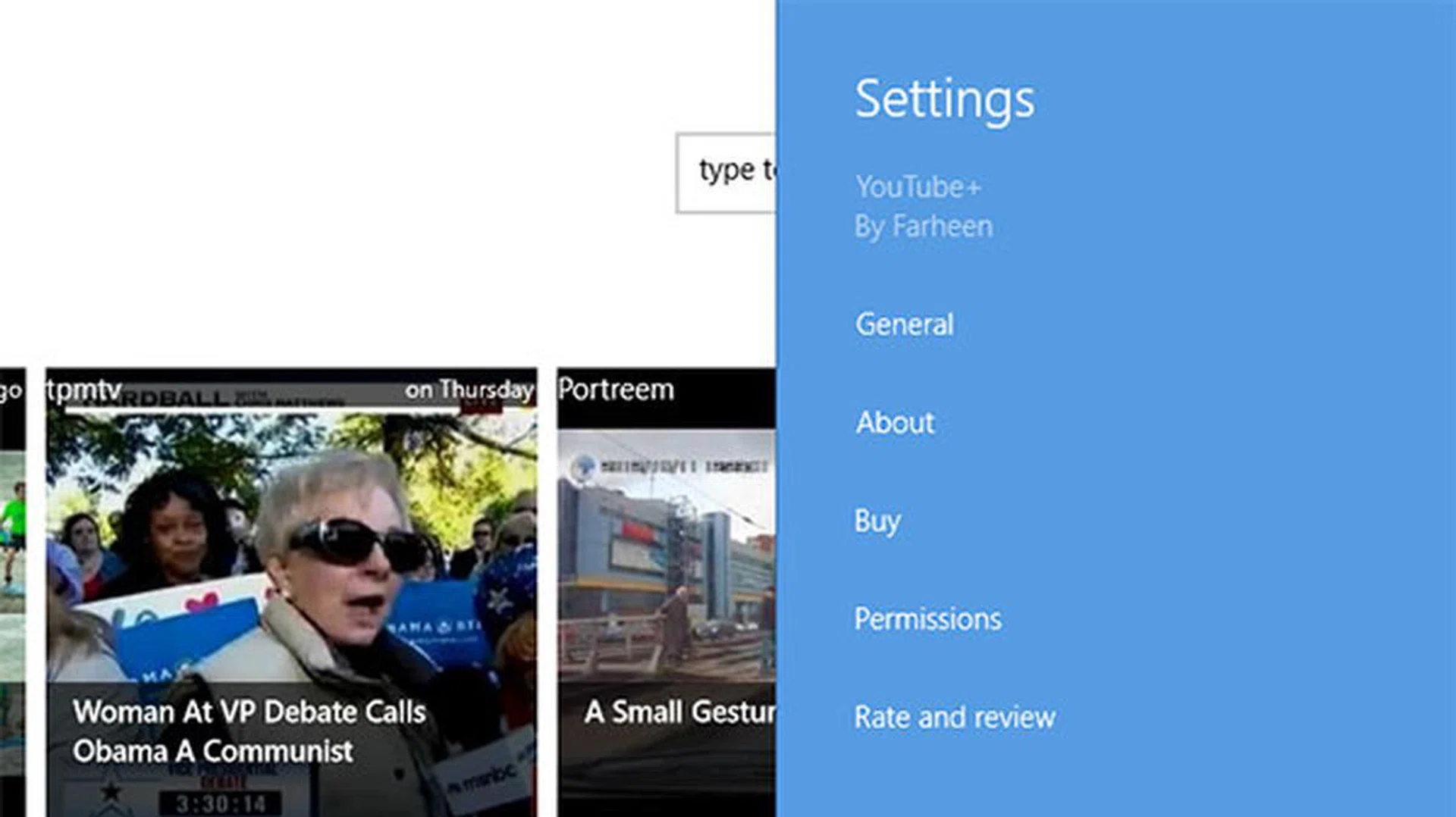Click the Portreem channel name

pyautogui.click(x=616, y=390)
